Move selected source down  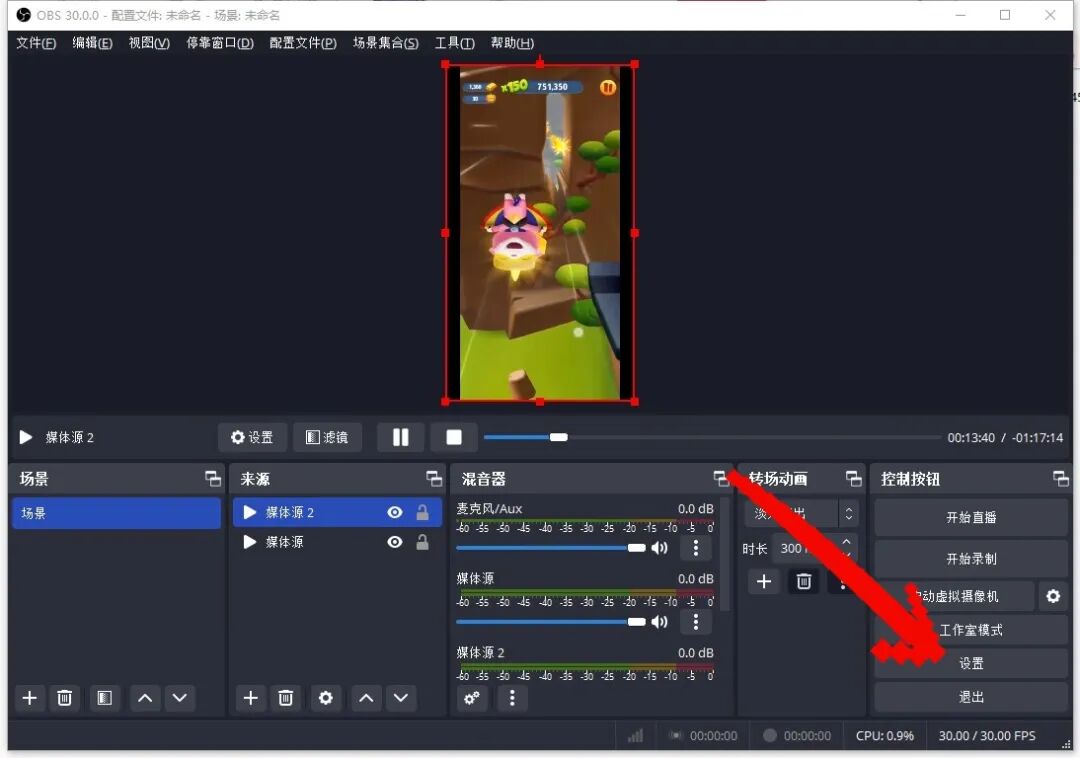pyautogui.click(x=400, y=698)
